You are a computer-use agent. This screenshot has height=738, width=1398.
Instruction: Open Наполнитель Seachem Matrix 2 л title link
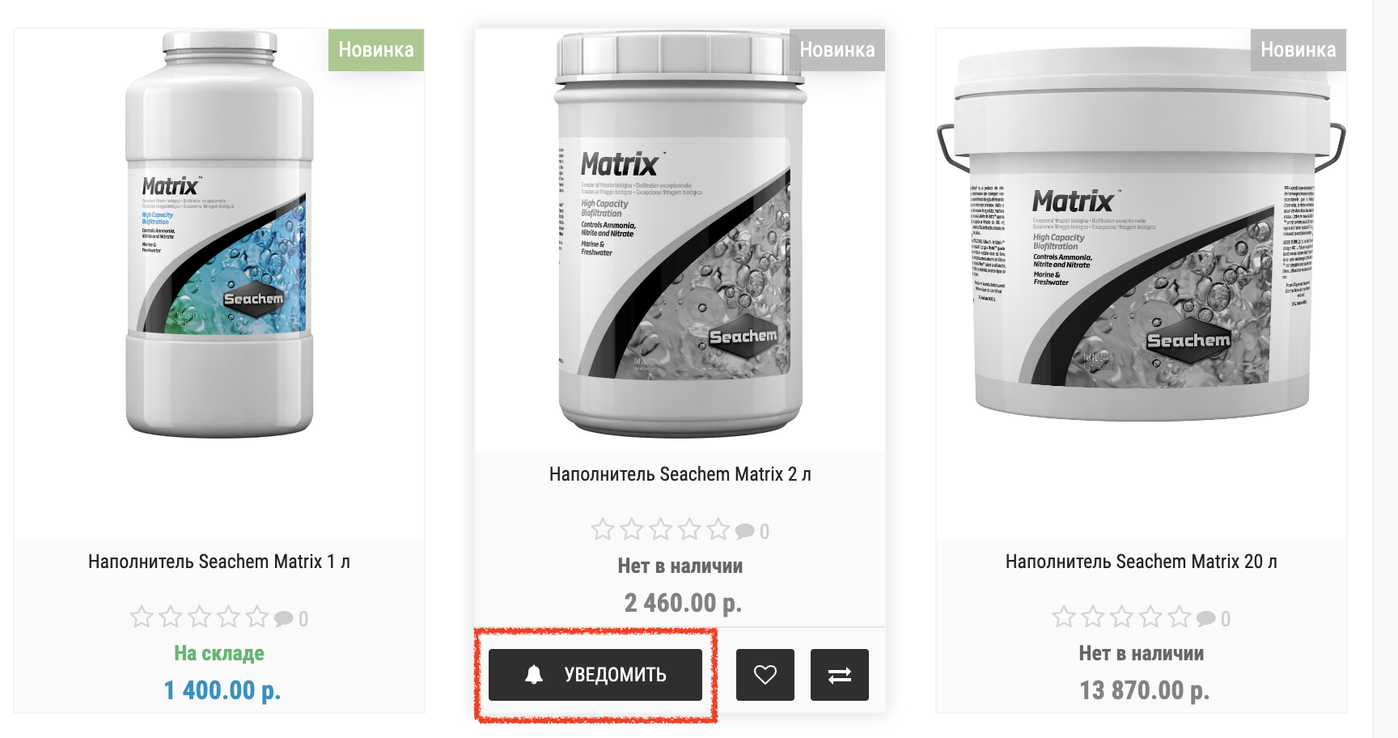click(x=680, y=474)
